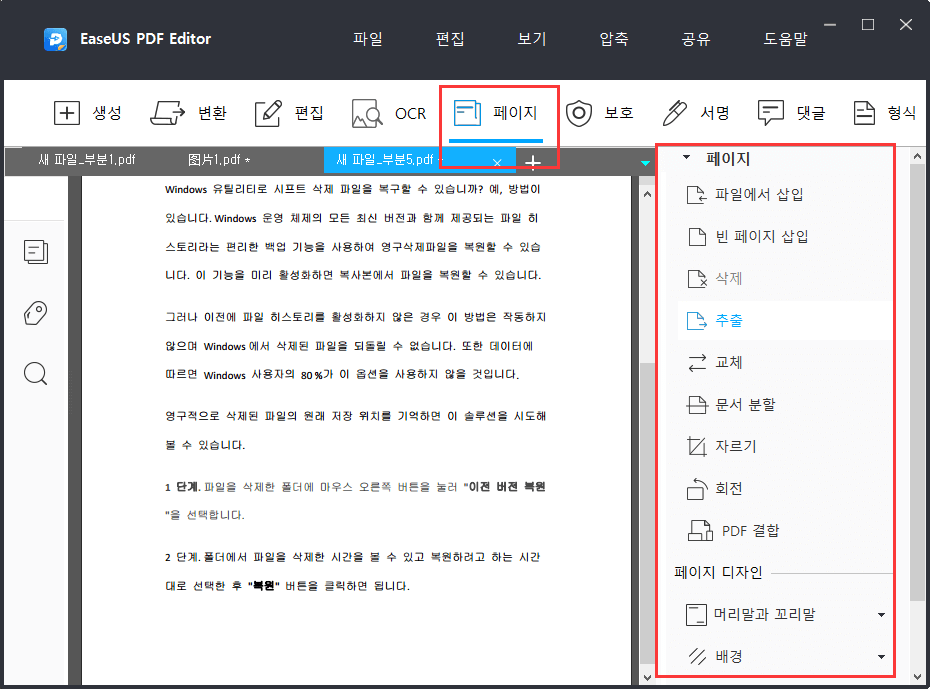Collapse the 페이지 section header
This screenshot has width=930, height=689.
[686, 157]
